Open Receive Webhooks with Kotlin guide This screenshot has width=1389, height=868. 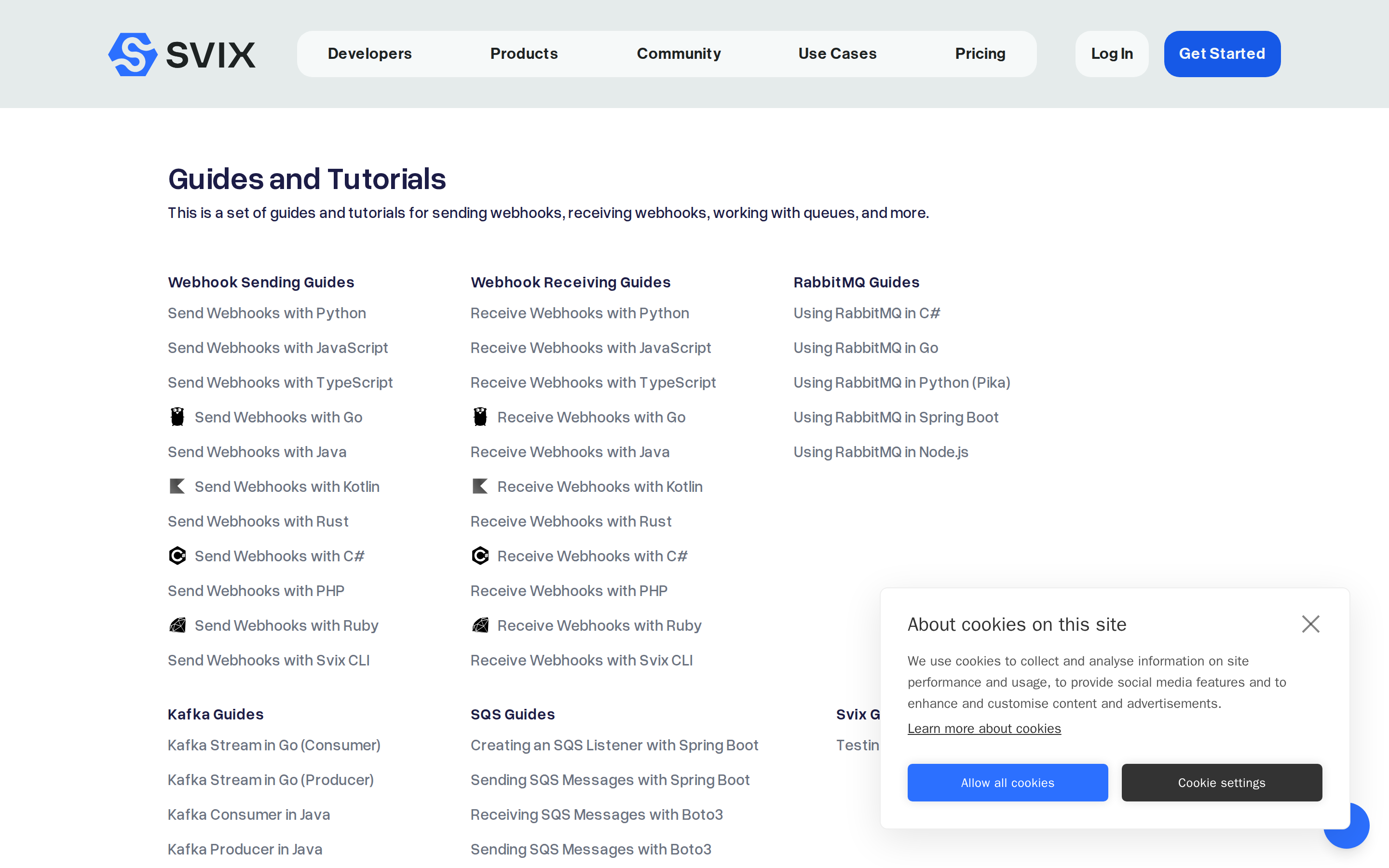[x=600, y=487]
